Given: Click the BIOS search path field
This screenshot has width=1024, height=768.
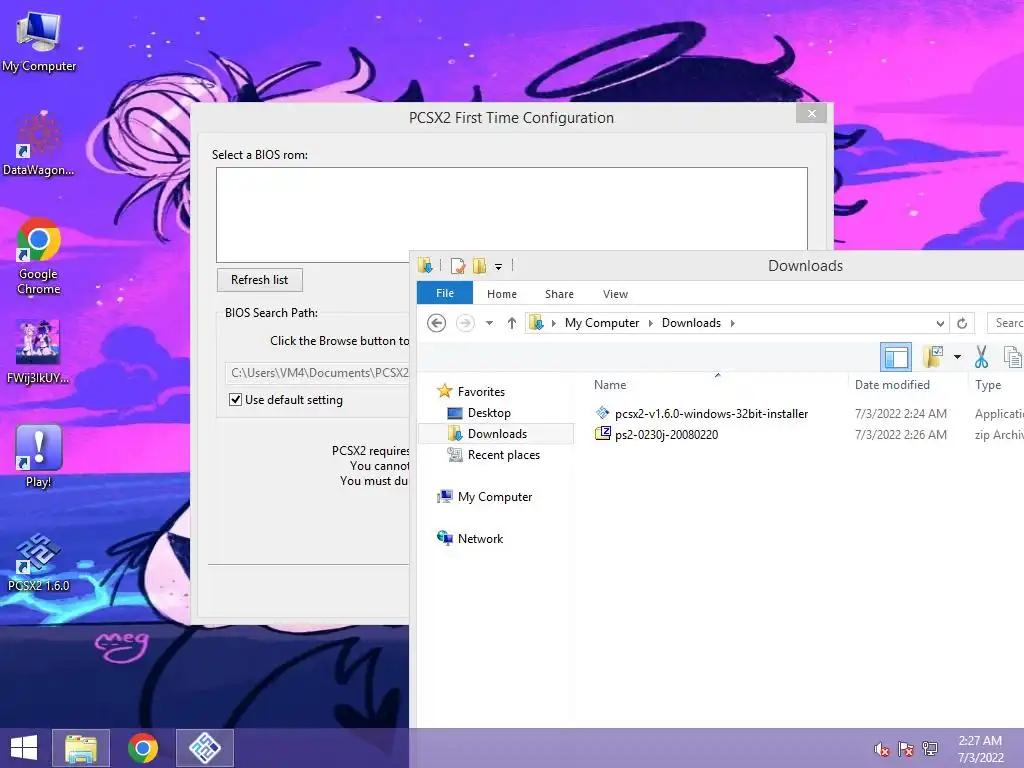Looking at the screenshot, I should point(317,373).
